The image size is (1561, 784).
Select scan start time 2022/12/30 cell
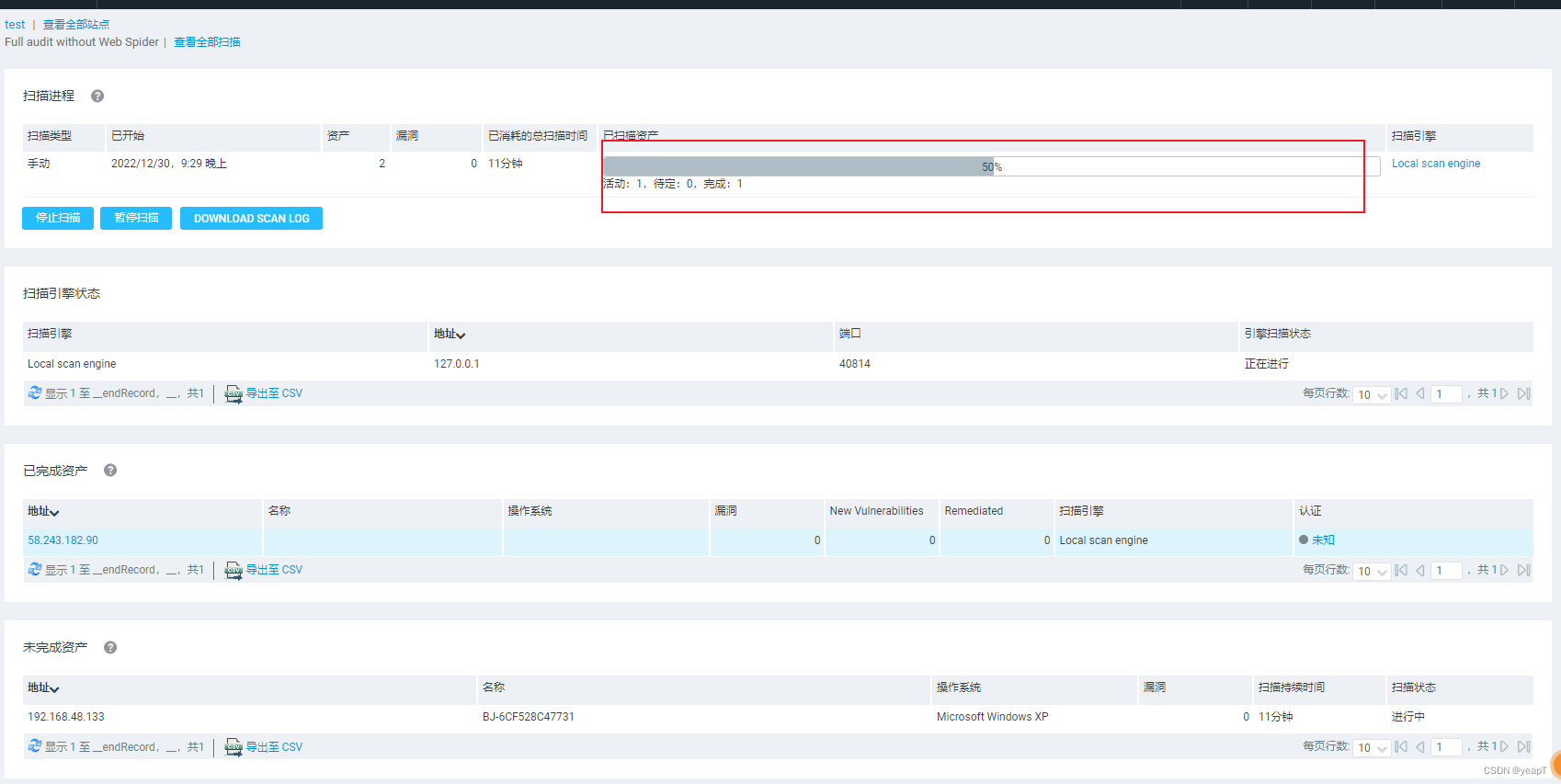169,164
